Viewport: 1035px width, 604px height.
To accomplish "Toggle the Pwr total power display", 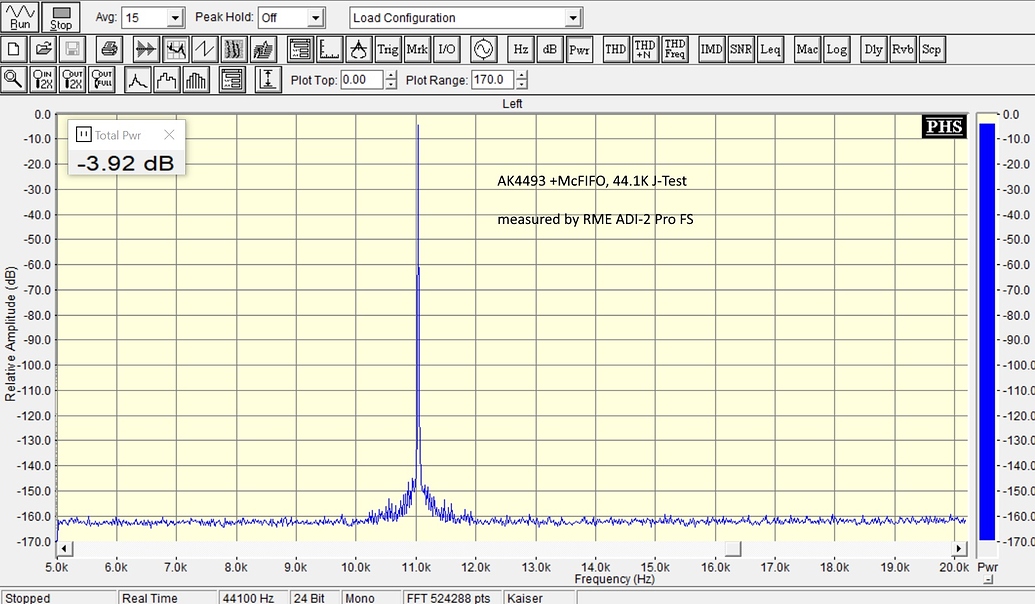I will pos(579,49).
